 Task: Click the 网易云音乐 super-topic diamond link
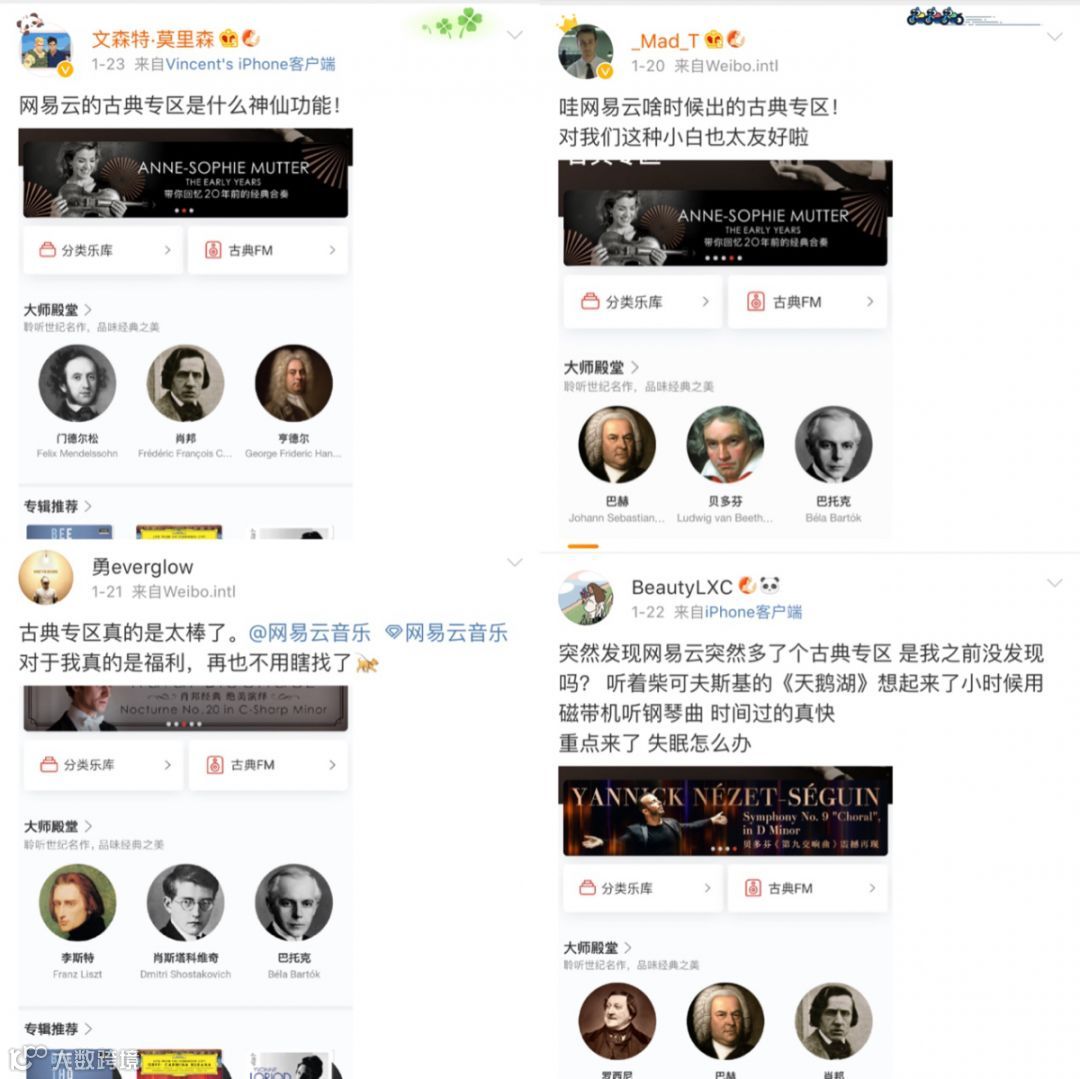pyautogui.click(x=446, y=633)
